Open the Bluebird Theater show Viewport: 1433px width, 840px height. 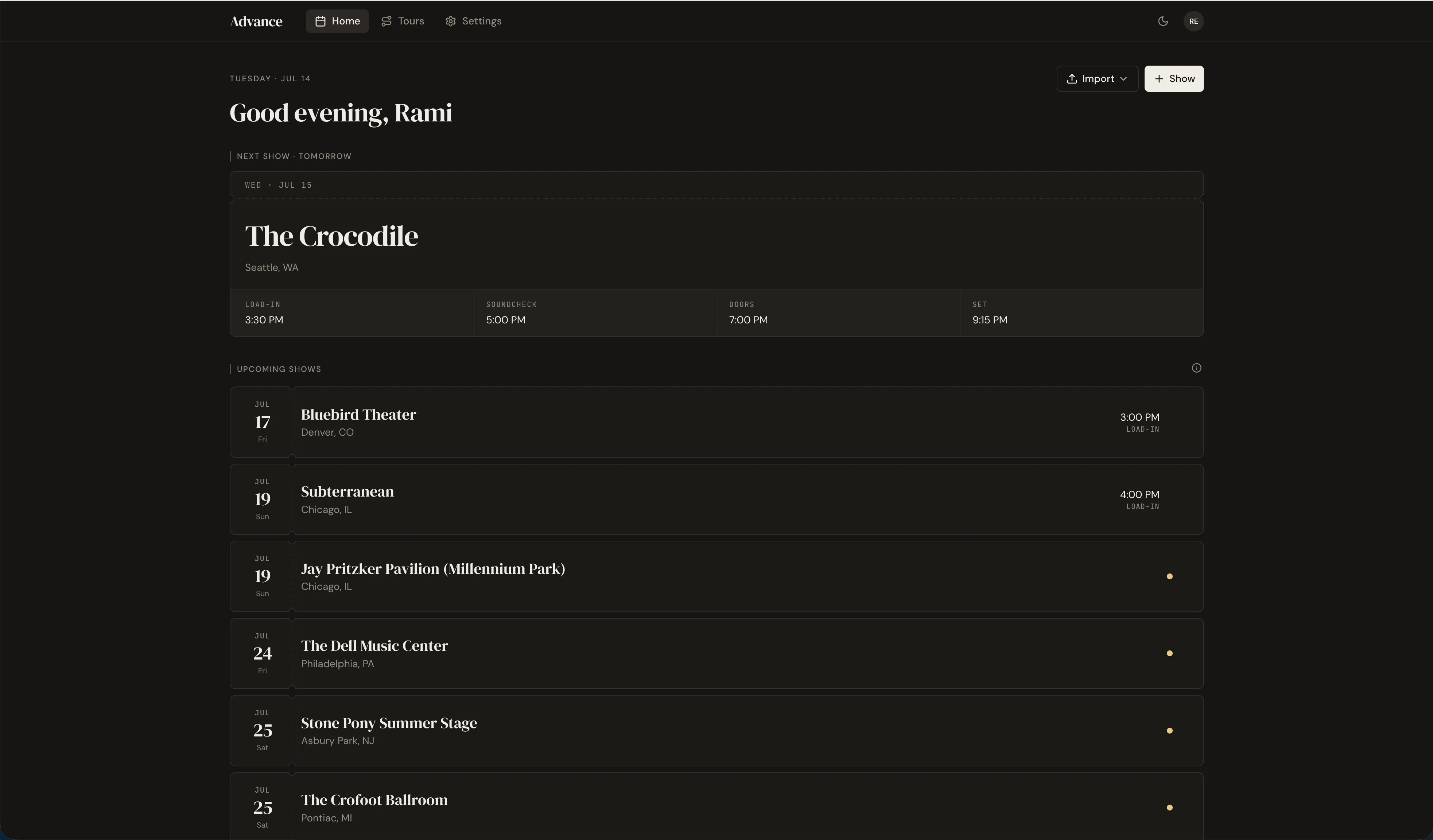[716, 422]
